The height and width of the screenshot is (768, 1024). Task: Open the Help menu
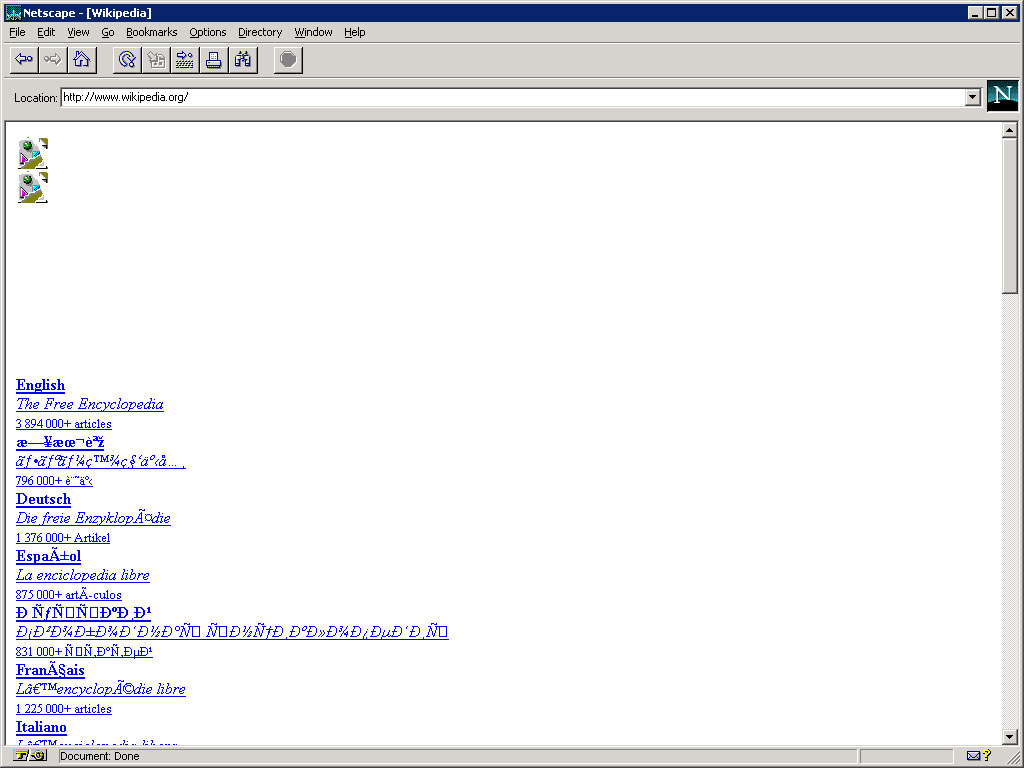pos(355,32)
